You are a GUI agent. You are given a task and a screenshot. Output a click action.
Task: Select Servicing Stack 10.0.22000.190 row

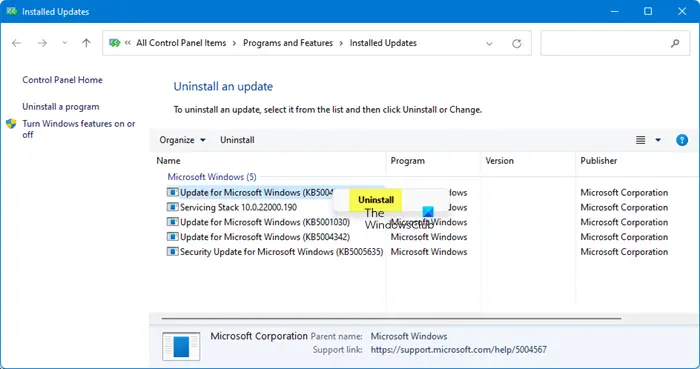coord(238,207)
